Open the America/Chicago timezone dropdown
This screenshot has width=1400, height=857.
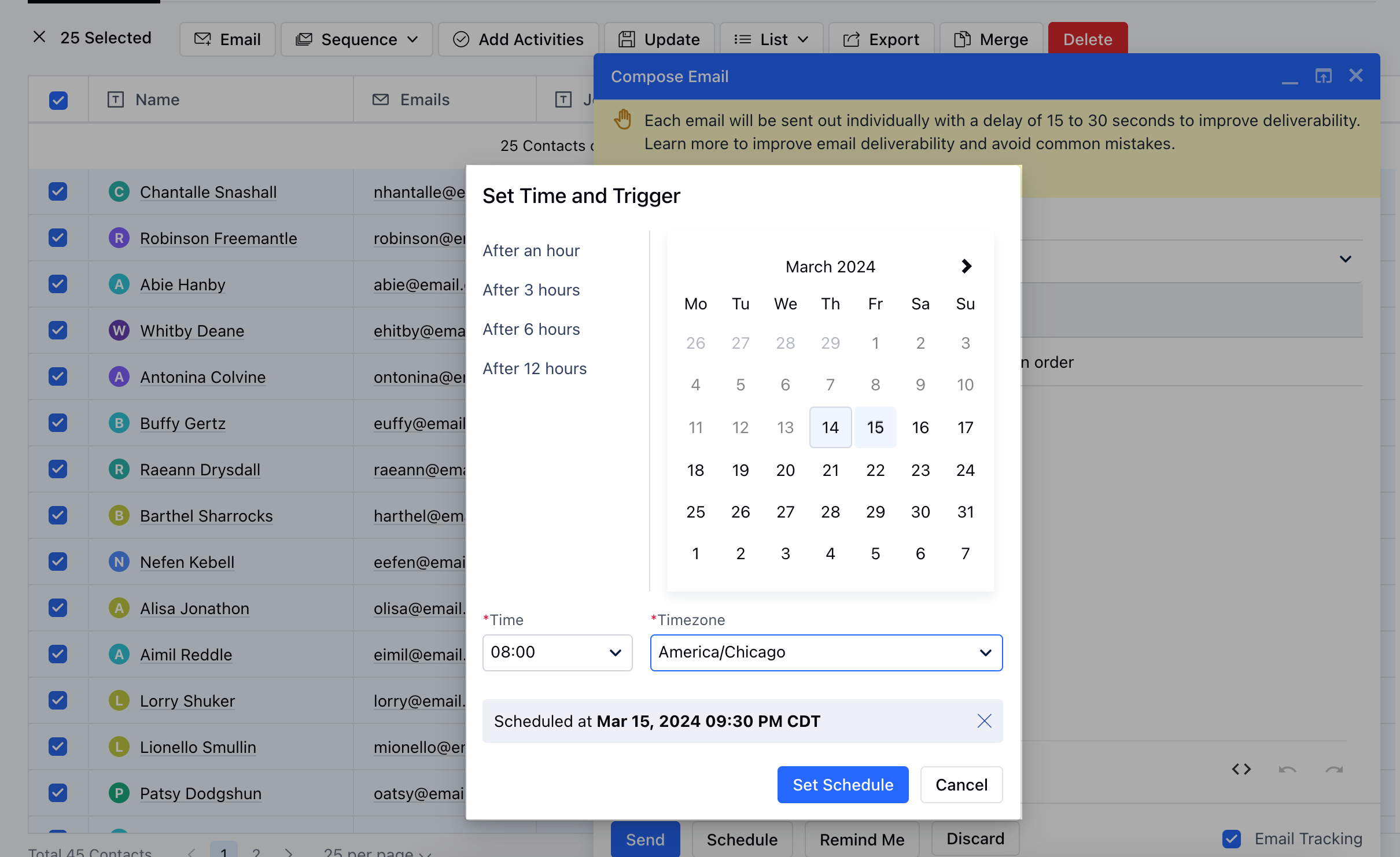tap(826, 652)
